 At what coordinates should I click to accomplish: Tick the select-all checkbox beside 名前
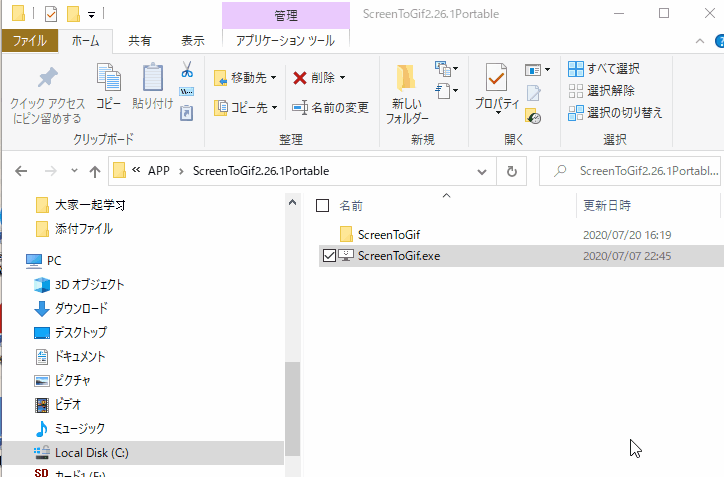tap(322, 205)
